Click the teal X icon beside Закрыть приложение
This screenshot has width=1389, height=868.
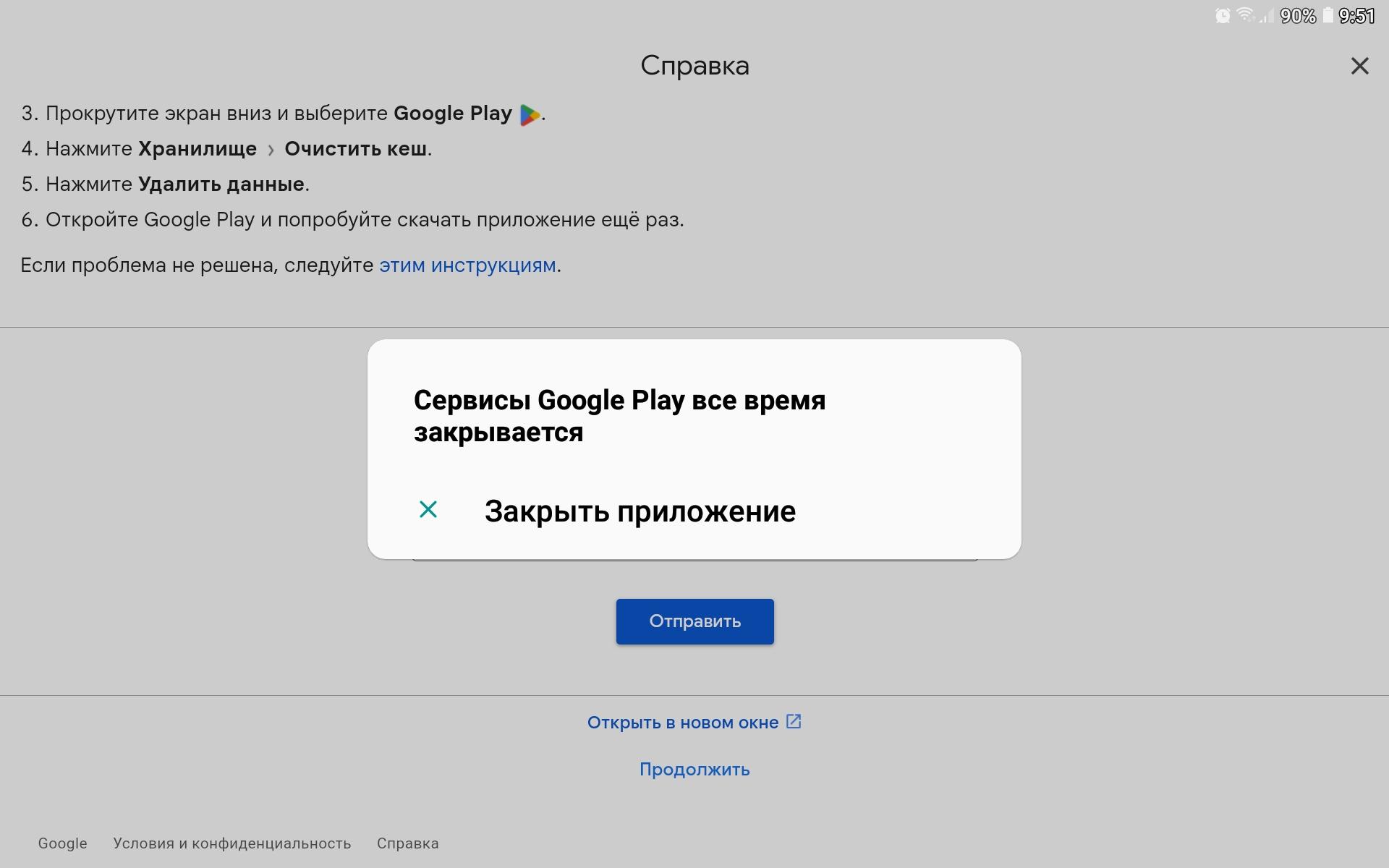428,510
